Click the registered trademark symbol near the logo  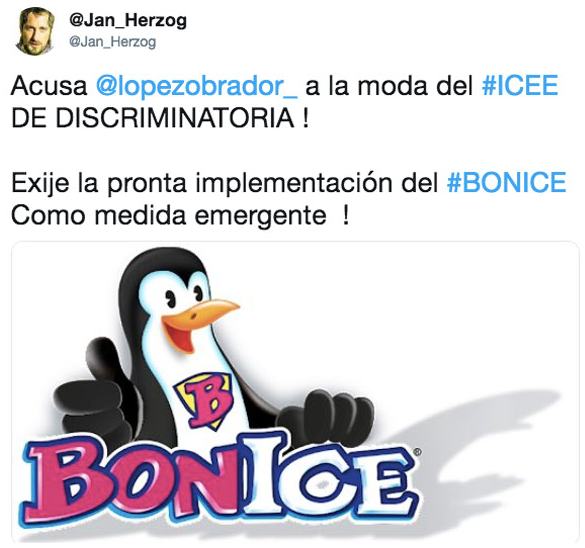(417, 452)
